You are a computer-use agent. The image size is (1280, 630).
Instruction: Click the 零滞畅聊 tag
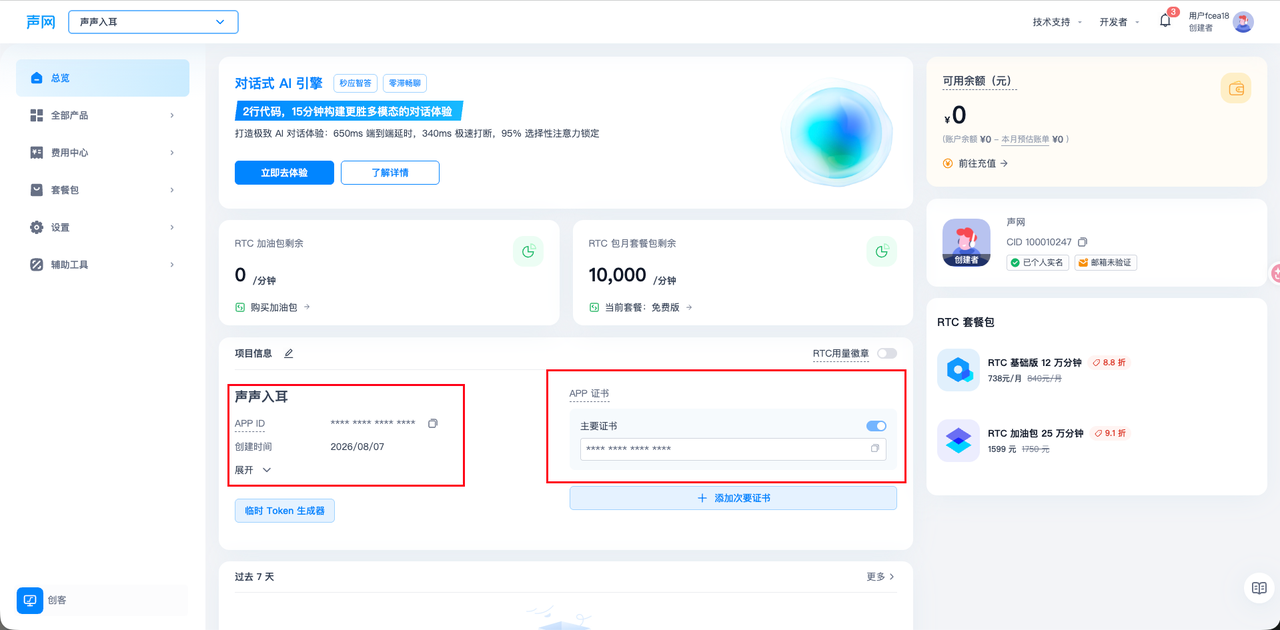pyautogui.click(x=405, y=84)
